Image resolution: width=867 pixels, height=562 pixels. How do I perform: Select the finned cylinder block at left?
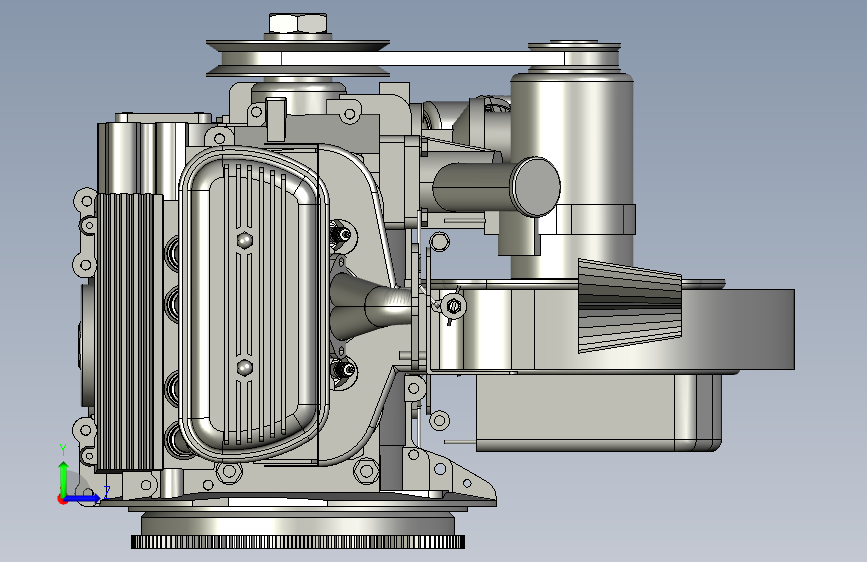click(x=129, y=332)
